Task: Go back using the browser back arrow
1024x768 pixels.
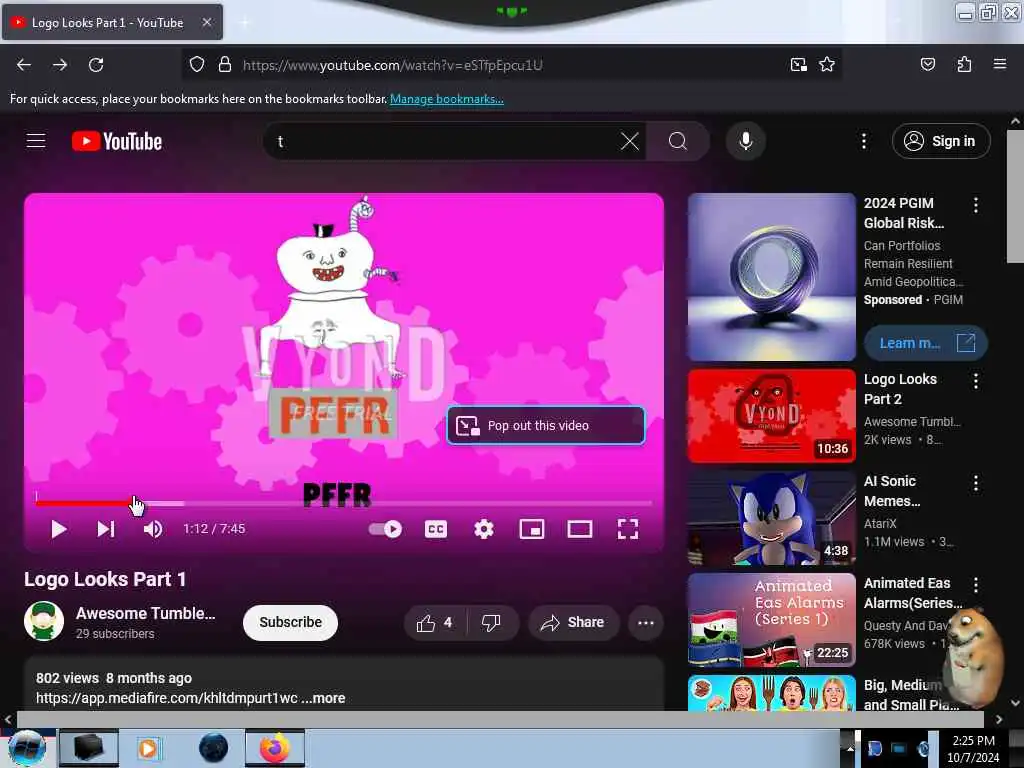Action: 24,65
